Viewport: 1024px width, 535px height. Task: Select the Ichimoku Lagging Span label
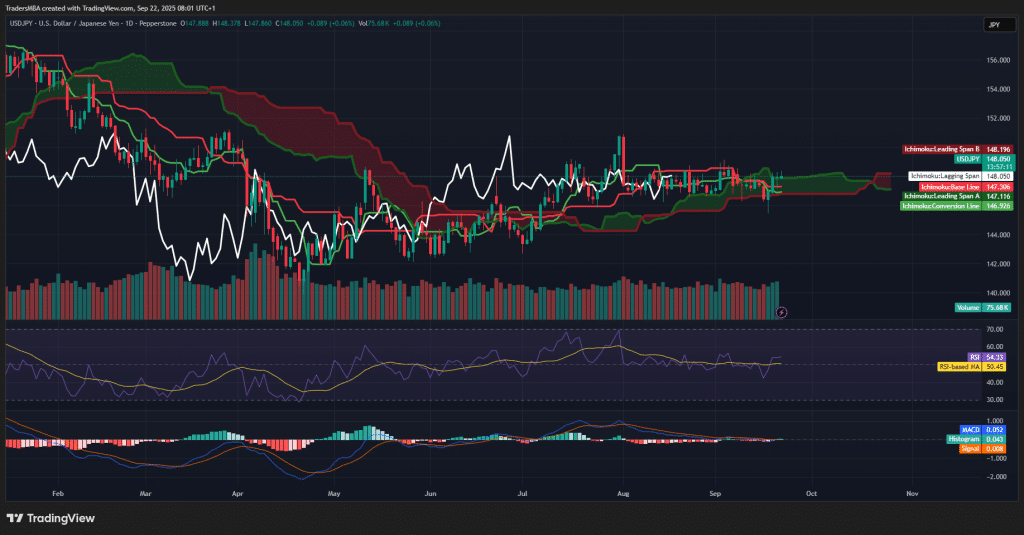(942, 176)
